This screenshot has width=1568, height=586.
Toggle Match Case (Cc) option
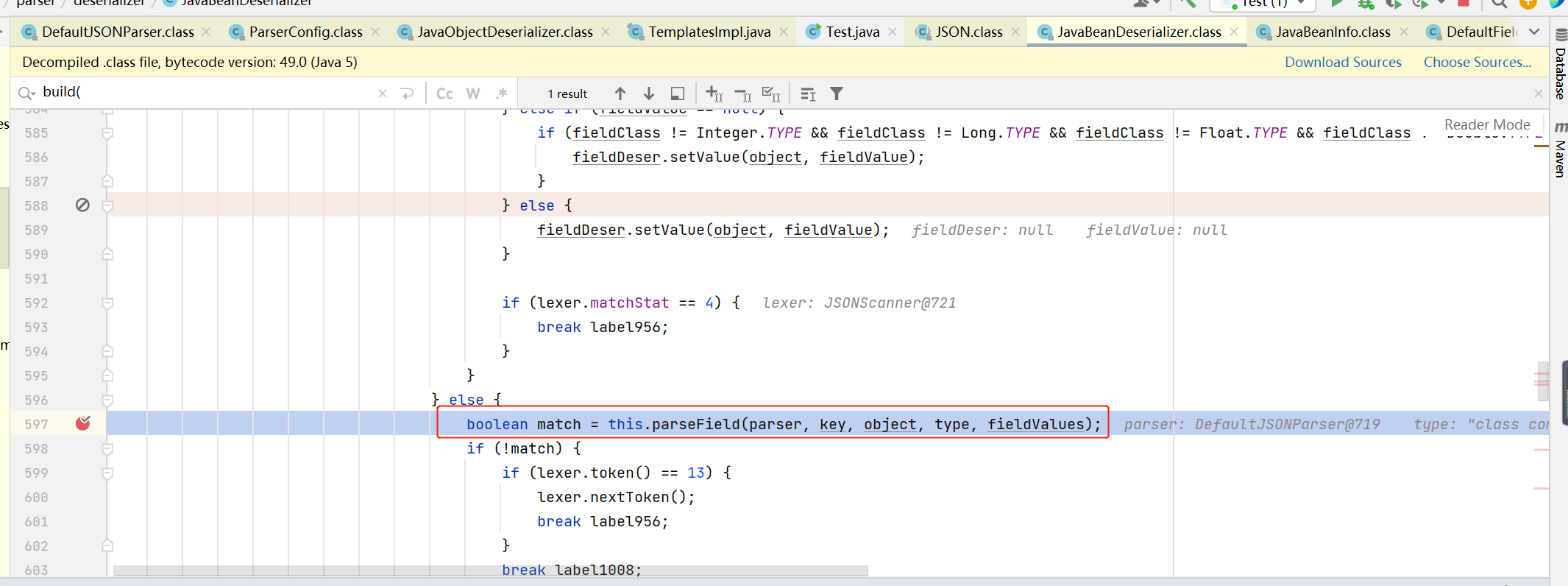click(444, 93)
